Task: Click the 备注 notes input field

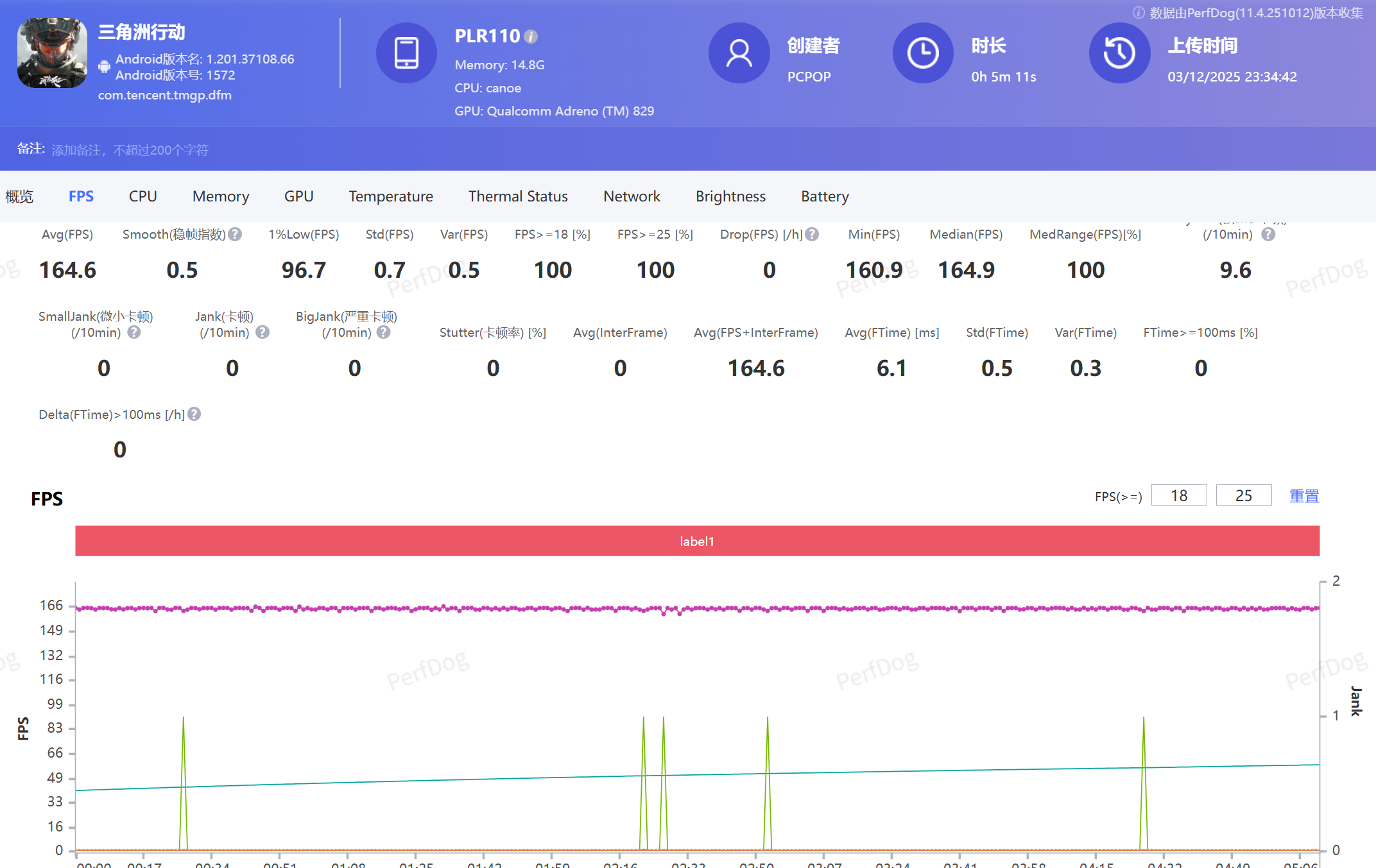Action: coord(130,150)
